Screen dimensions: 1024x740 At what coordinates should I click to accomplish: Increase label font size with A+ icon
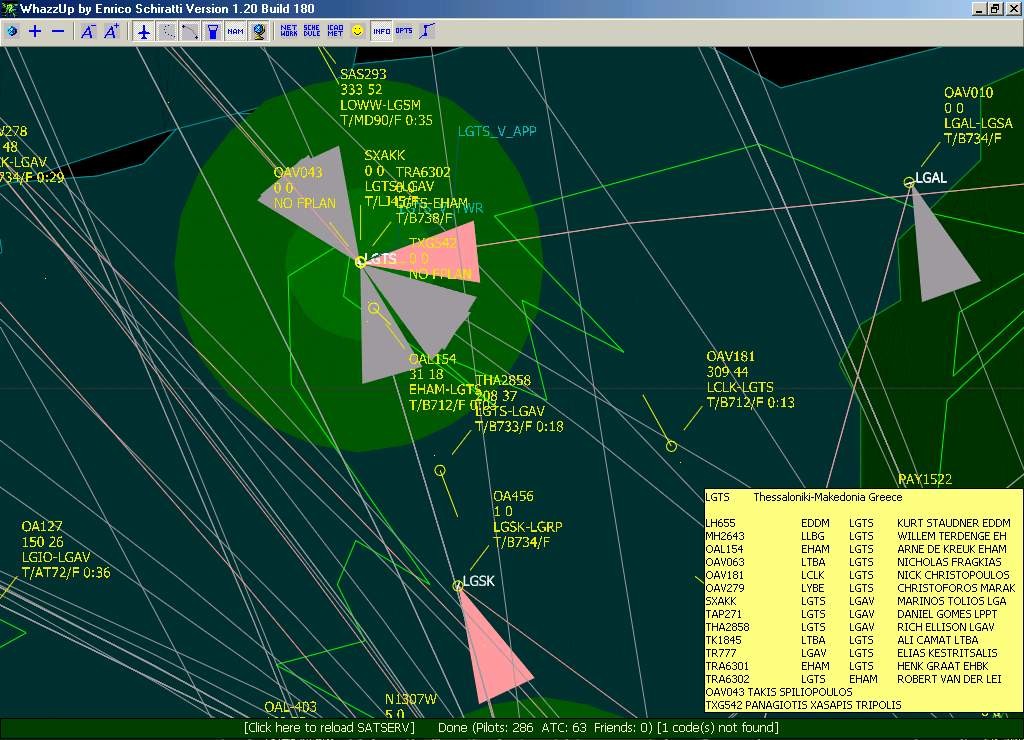click(x=112, y=31)
